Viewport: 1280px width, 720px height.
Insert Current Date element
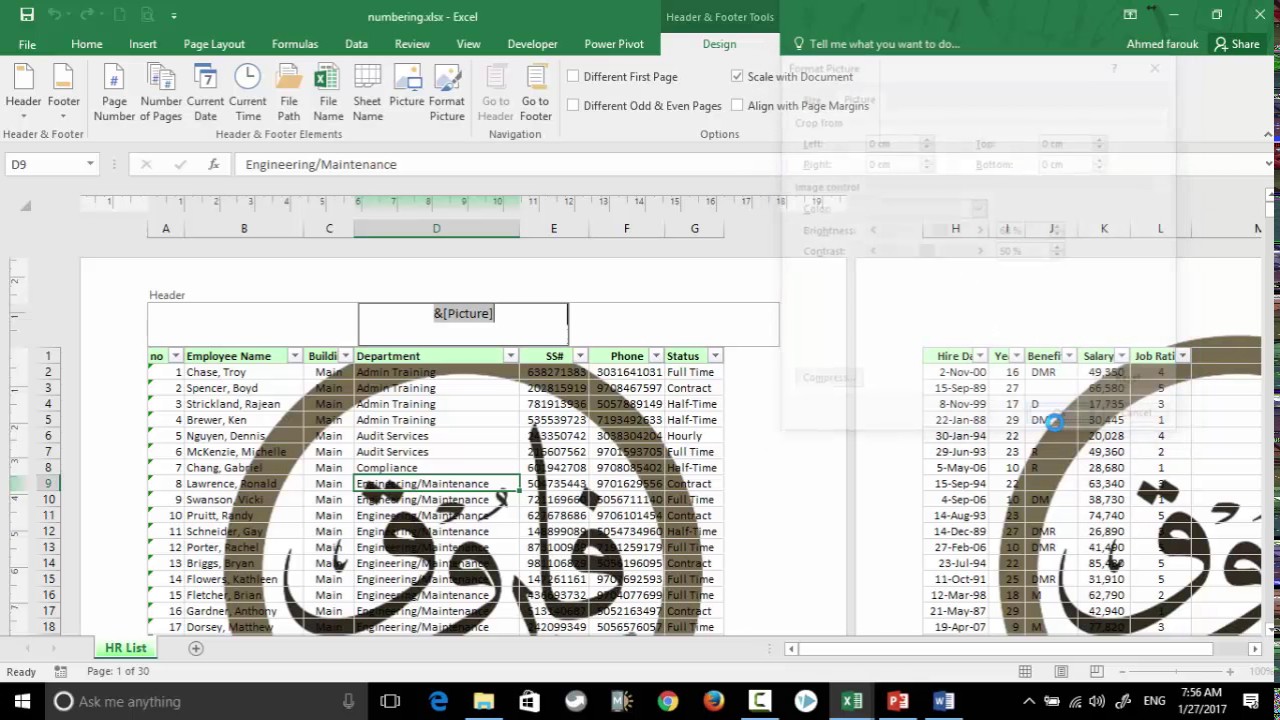tap(205, 92)
